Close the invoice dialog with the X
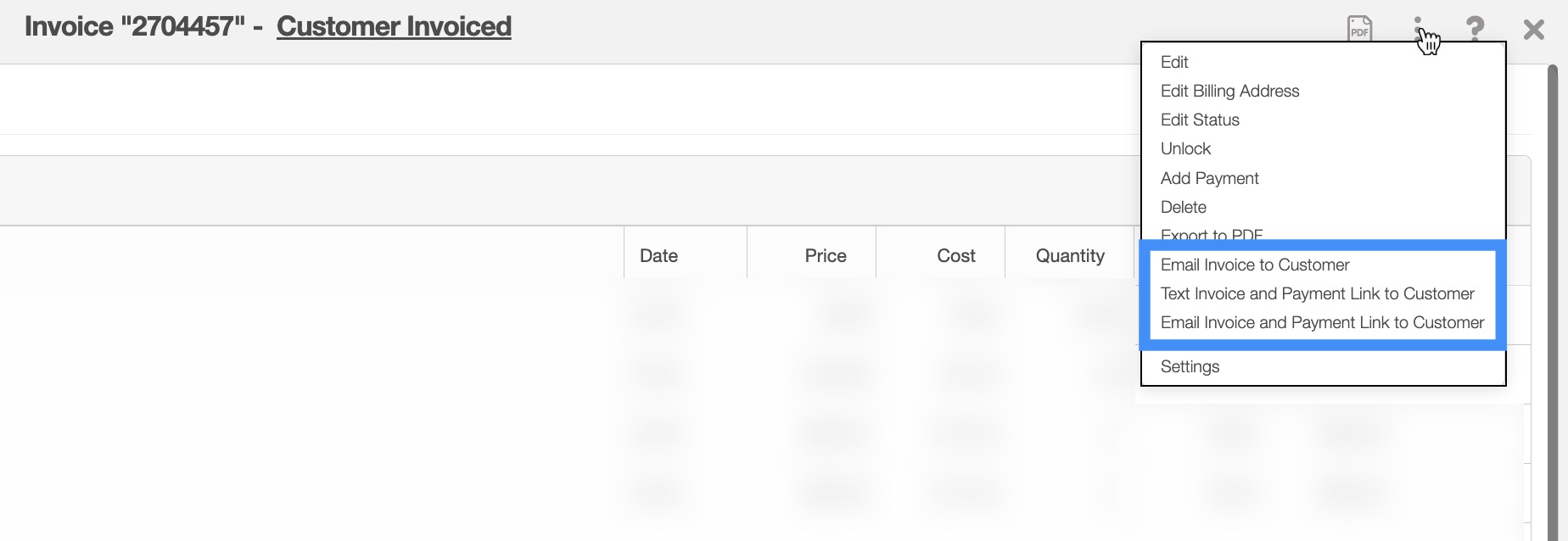Image resolution: width=1568 pixels, height=541 pixels. [x=1533, y=31]
